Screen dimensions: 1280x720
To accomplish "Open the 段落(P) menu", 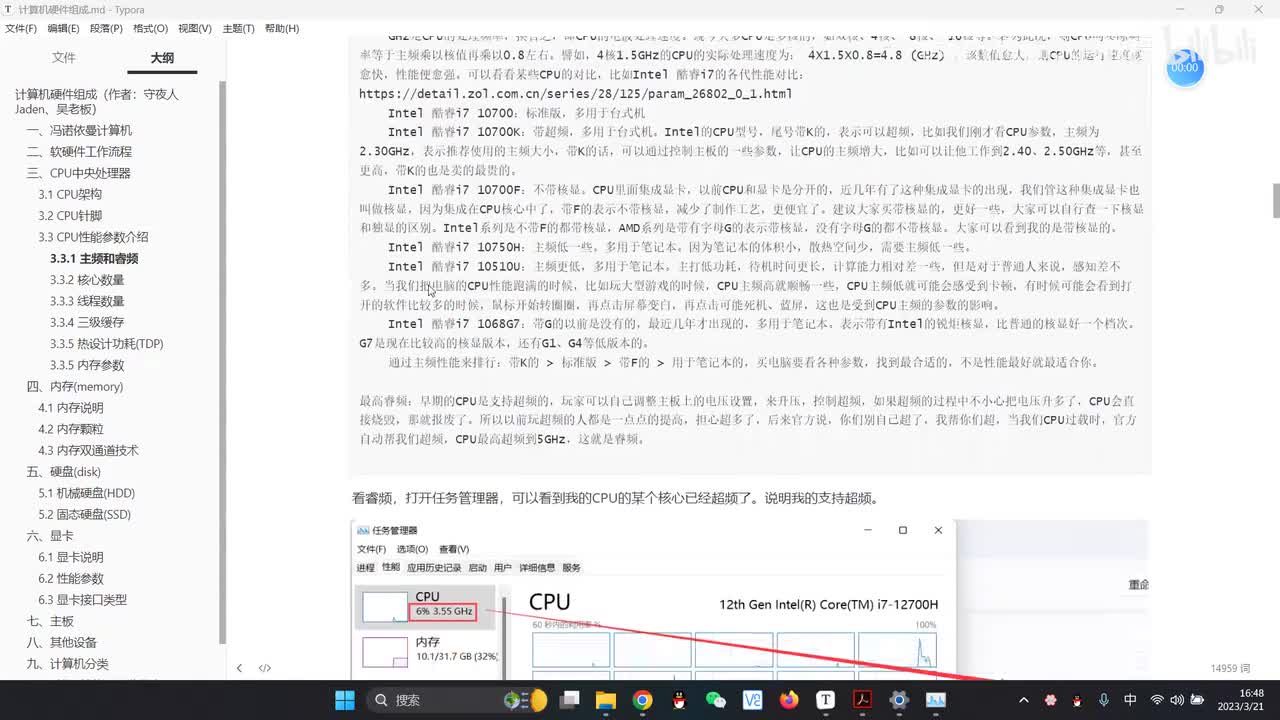I will coord(106,28).
